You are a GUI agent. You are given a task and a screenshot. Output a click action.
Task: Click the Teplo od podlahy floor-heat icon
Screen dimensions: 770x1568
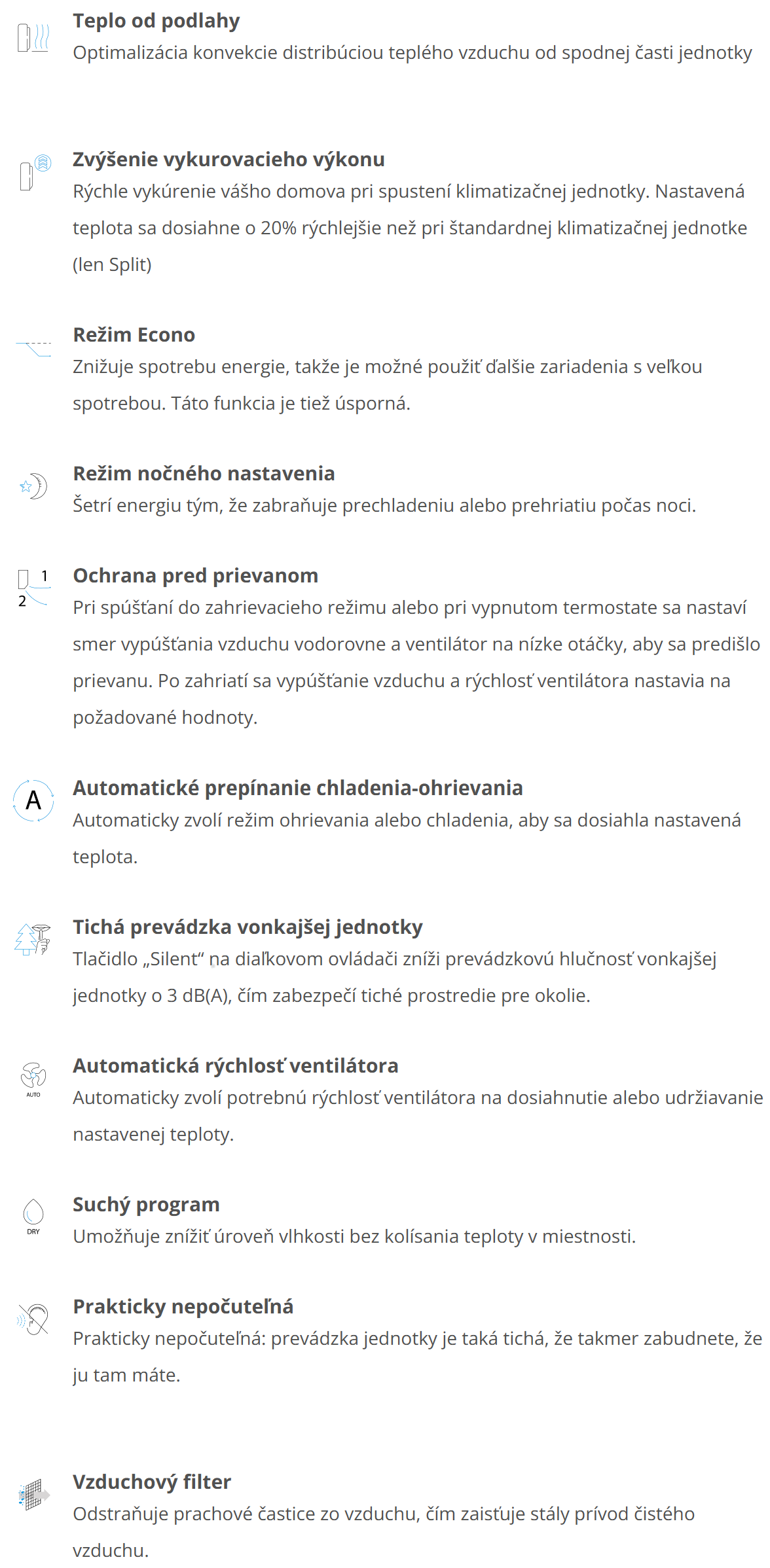click(x=33, y=38)
